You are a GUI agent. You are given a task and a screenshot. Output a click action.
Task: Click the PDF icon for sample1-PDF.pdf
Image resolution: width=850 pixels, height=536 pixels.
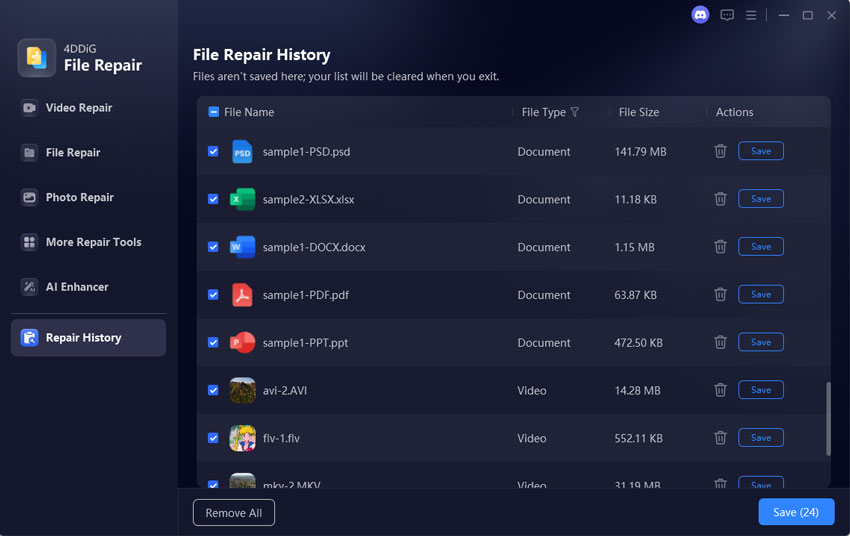pyautogui.click(x=242, y=295)
